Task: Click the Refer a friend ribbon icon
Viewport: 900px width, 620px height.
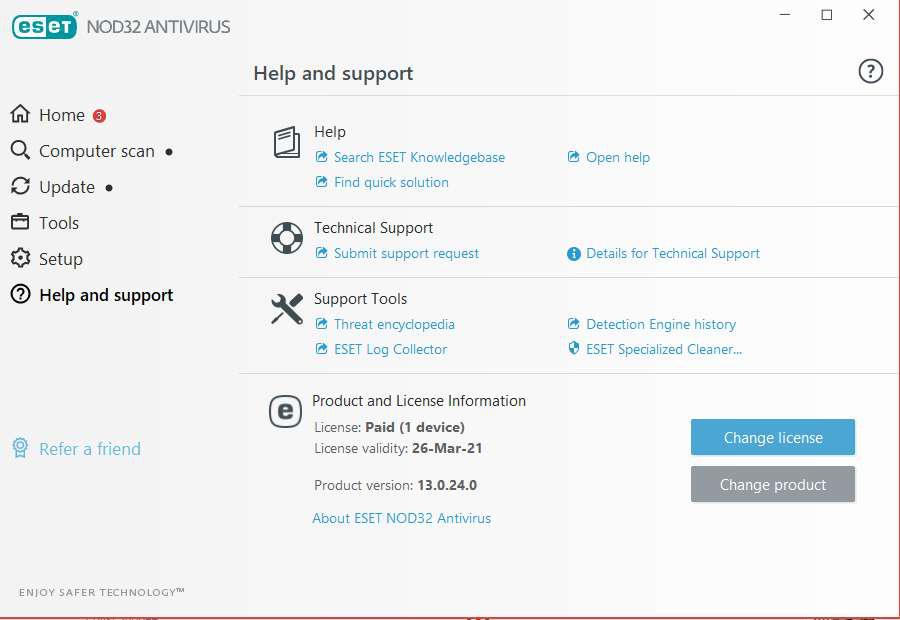Action: 20,448
